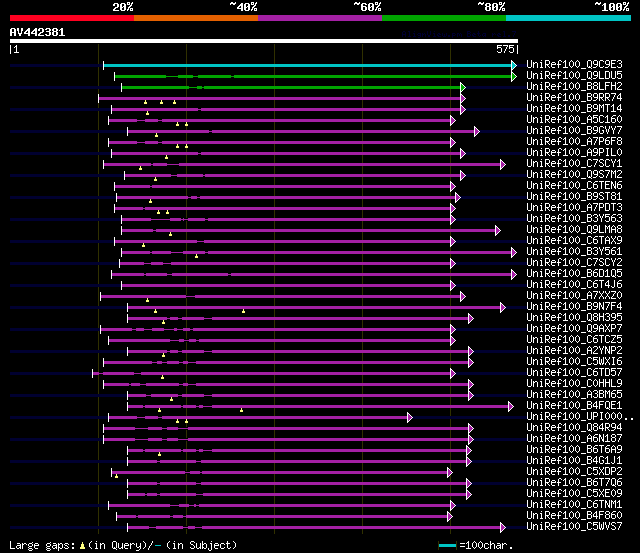This screenshot has height=553, width=640.
Task: Click the Large gaps legend text
Action: click(42, 546)
